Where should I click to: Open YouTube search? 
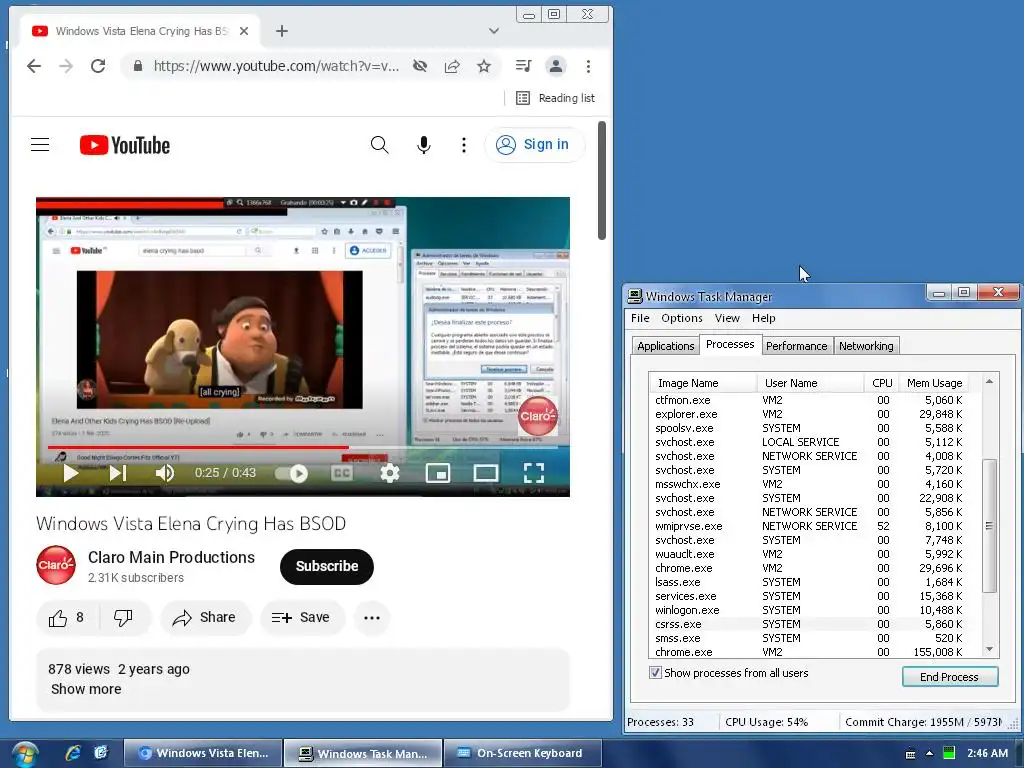click(379, 144)
